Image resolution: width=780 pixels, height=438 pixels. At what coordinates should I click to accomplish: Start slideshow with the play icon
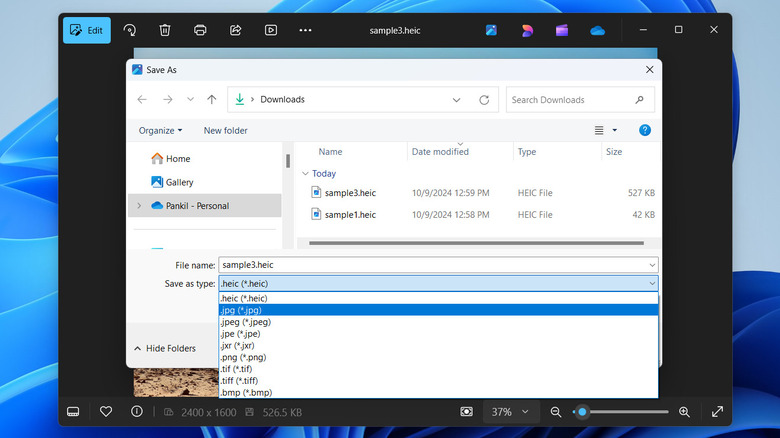point(270,30)
